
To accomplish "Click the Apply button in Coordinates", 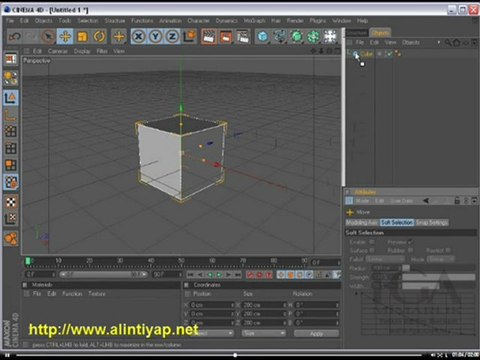I will click(x=316, y=333).
